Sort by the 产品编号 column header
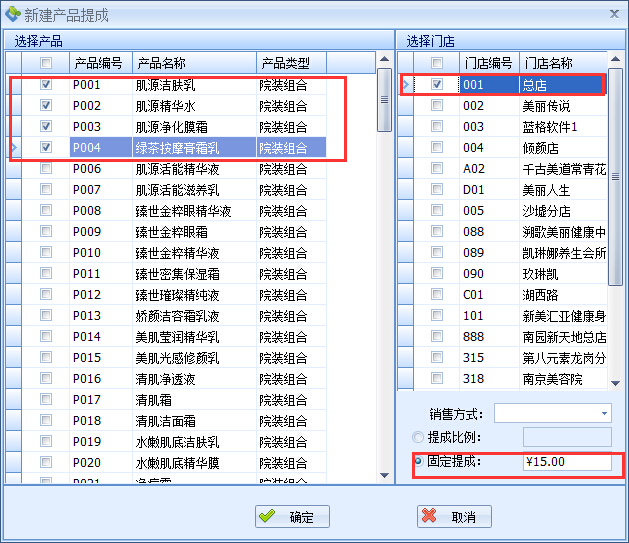The height and width of the screenshot is (543, 629). click(98, 63)
